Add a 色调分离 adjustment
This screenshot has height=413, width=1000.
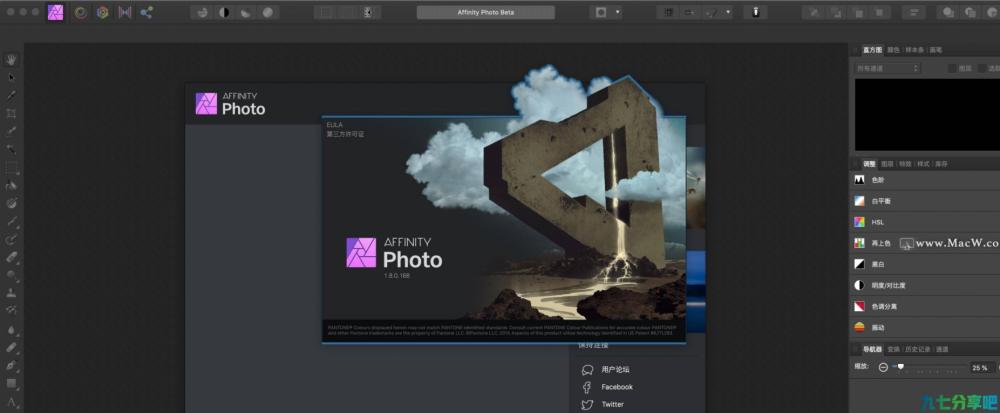pyautogui.click(x=925, y=306)
